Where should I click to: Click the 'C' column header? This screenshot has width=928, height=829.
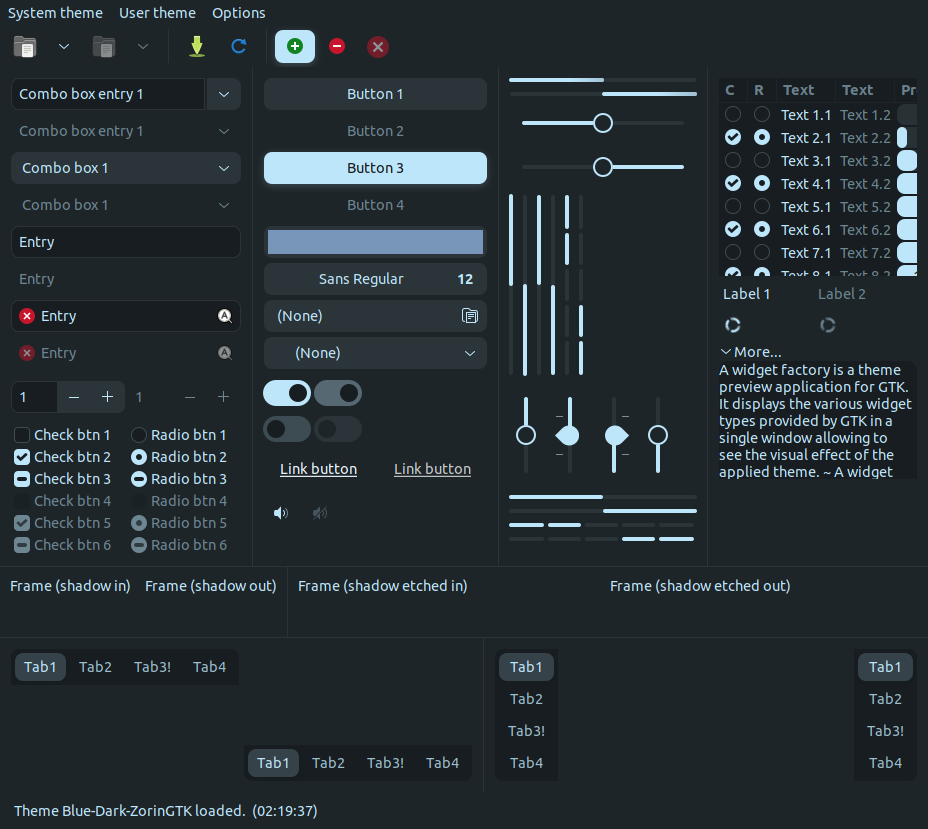coord(733,90)
